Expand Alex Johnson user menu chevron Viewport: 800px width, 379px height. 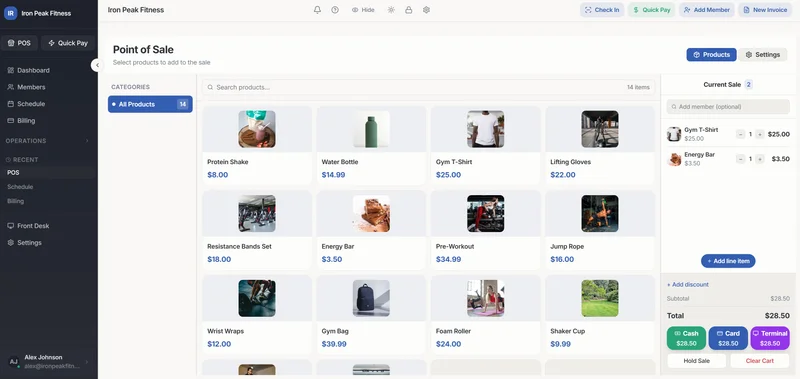[x=87, y=362]
